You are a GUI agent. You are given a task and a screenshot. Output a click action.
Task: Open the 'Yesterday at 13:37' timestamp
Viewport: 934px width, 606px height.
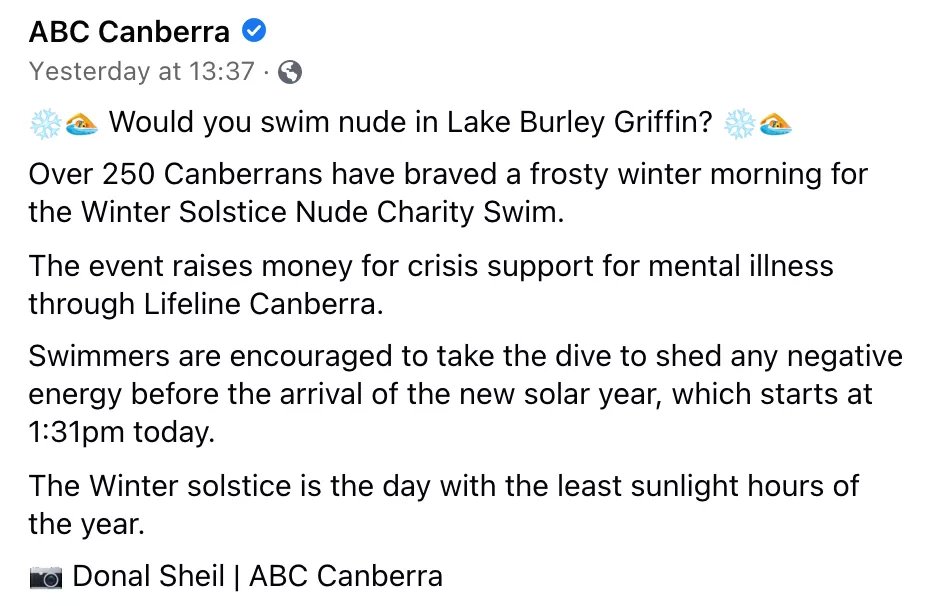[142, 72]
